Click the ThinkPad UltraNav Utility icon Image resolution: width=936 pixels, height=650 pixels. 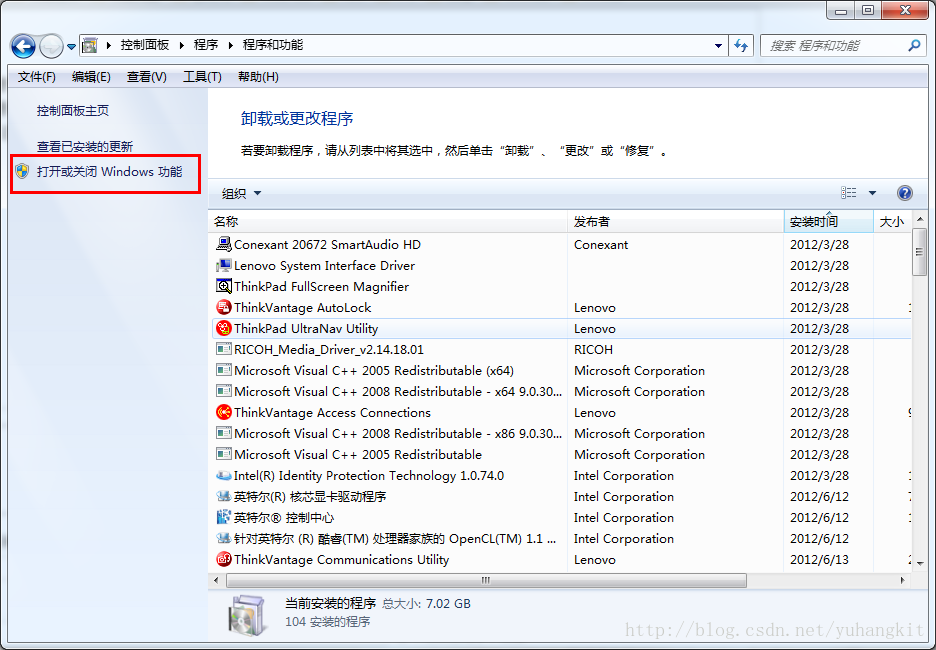223,328
